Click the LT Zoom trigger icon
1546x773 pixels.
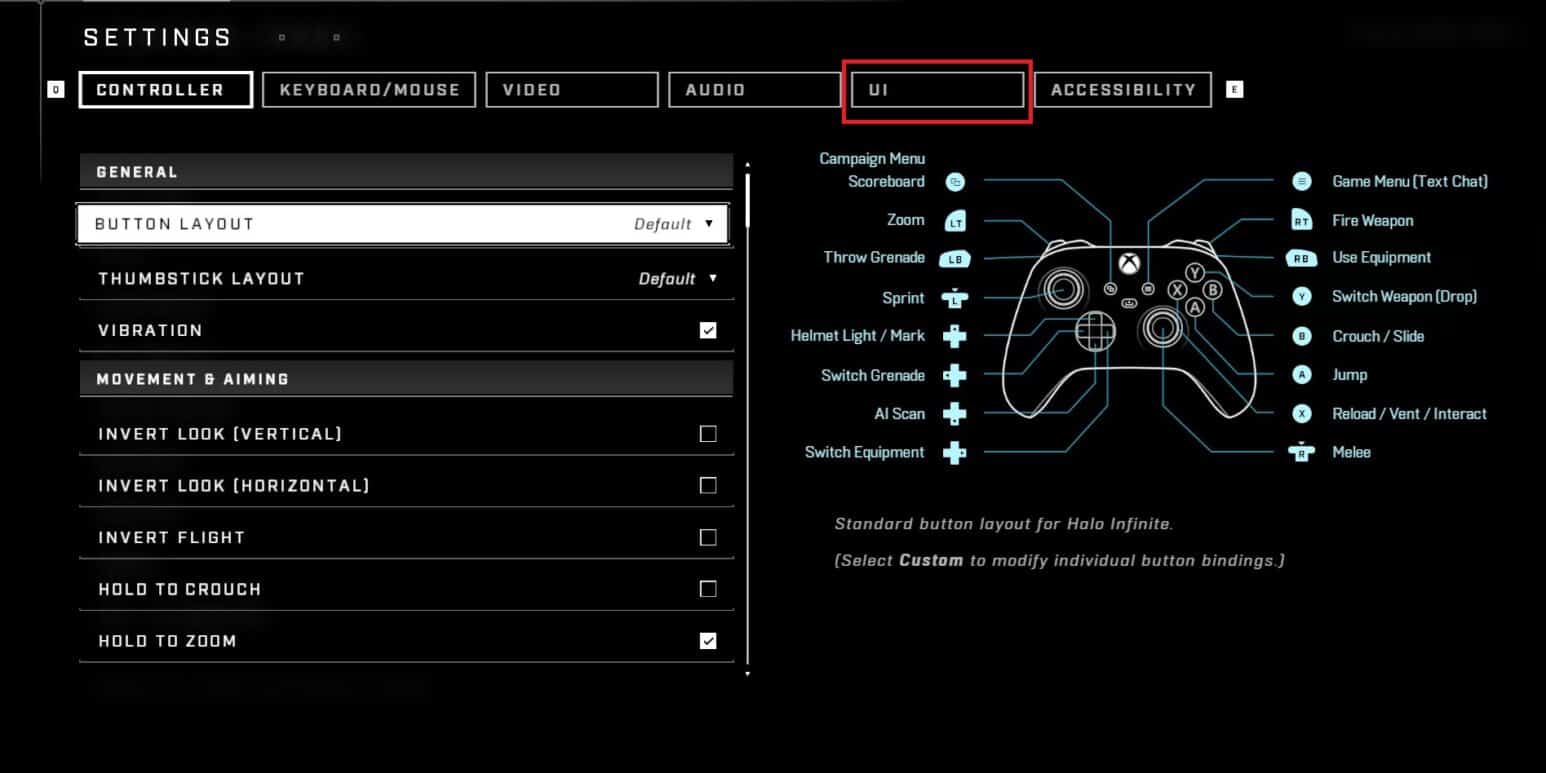click(x=955, y=221)
